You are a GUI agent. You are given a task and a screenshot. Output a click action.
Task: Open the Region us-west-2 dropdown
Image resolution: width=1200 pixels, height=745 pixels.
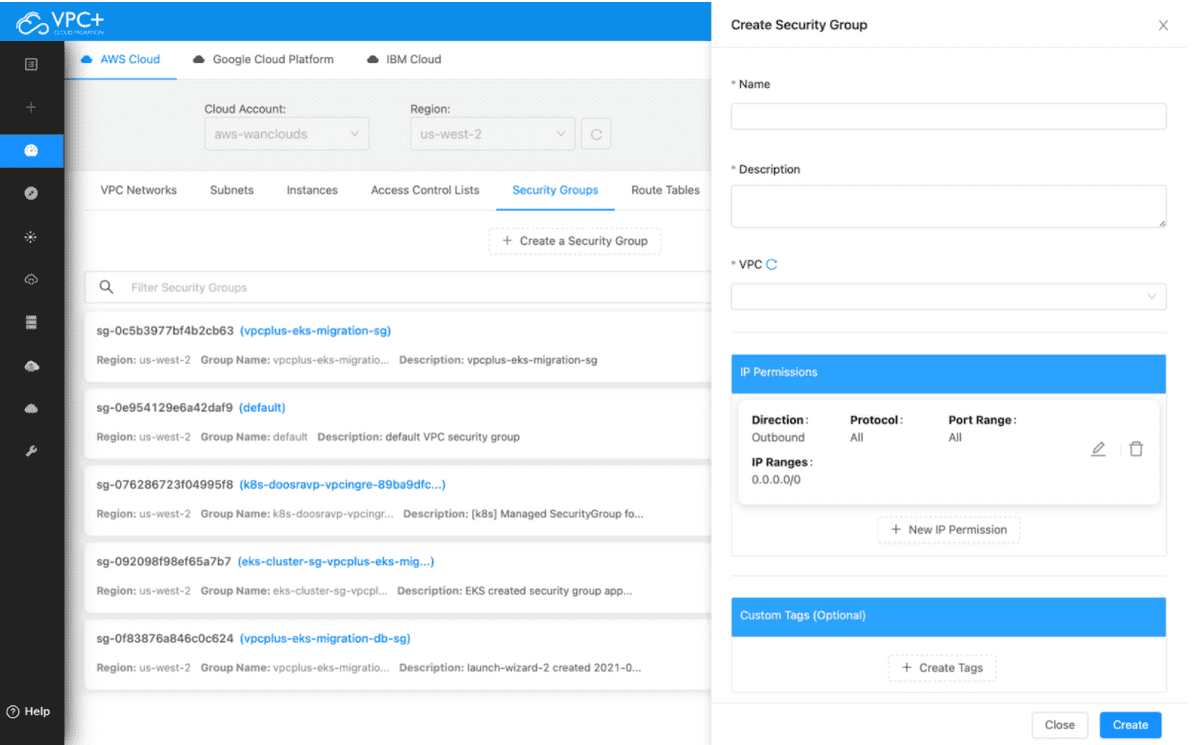pos(492,134)
